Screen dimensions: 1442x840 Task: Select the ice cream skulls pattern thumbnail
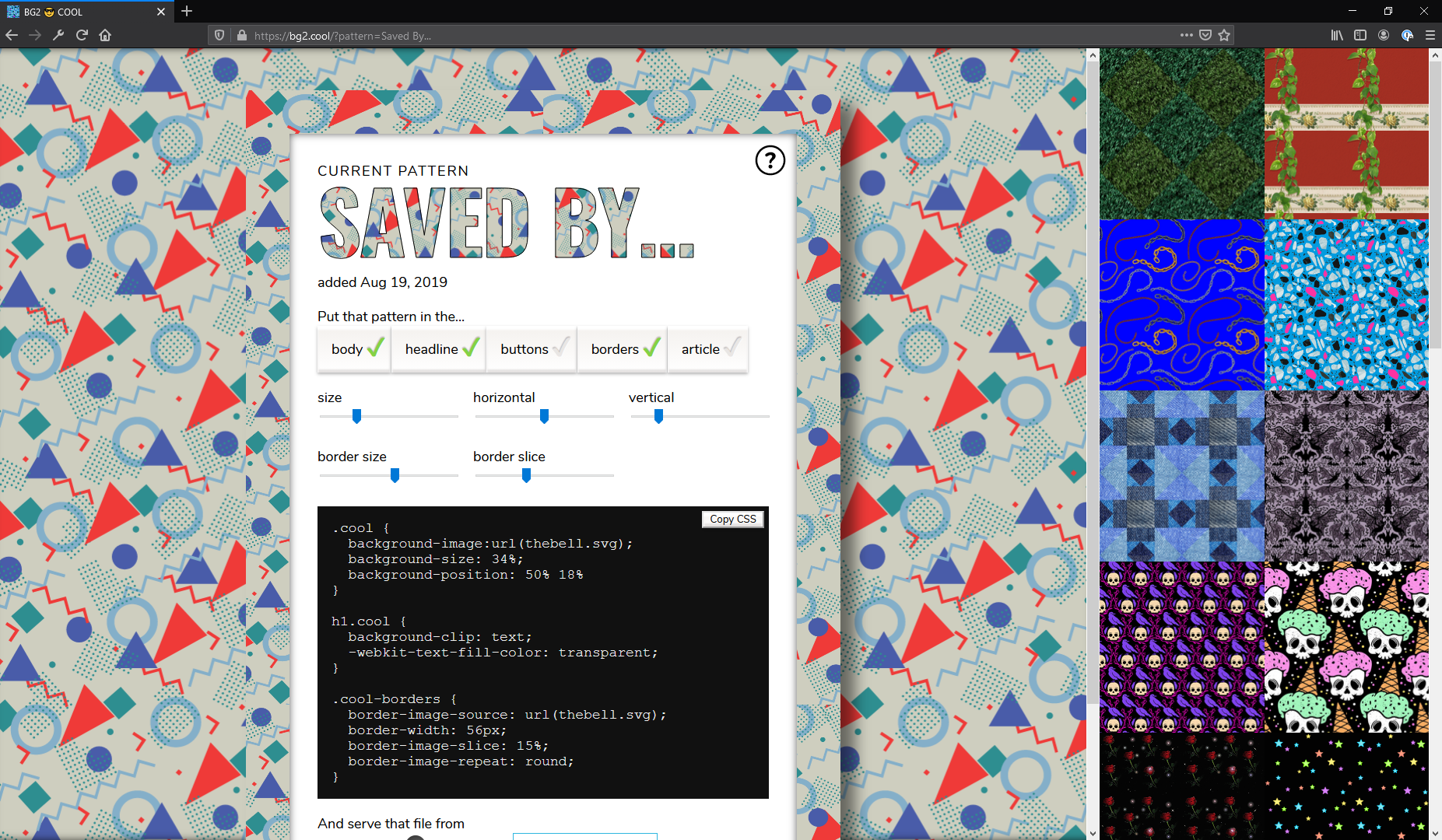(x=1346, y=646)
